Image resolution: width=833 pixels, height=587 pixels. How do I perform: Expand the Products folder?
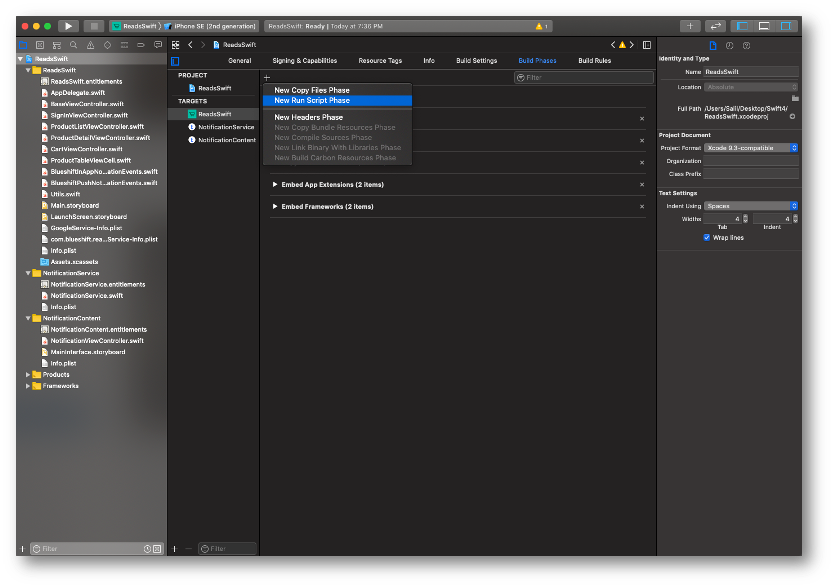point(28,375)
